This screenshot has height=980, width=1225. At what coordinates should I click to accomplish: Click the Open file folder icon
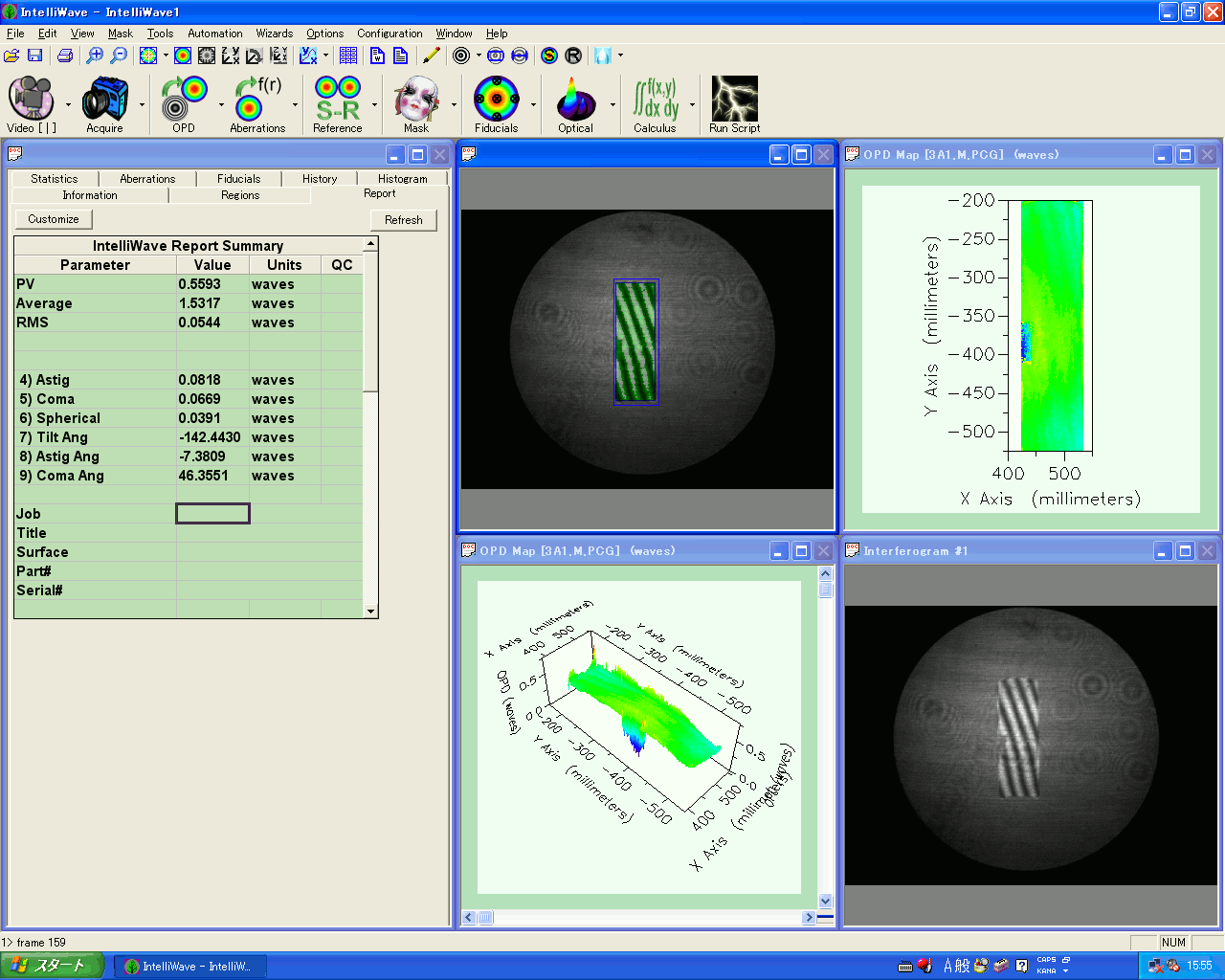click(11, 56)
